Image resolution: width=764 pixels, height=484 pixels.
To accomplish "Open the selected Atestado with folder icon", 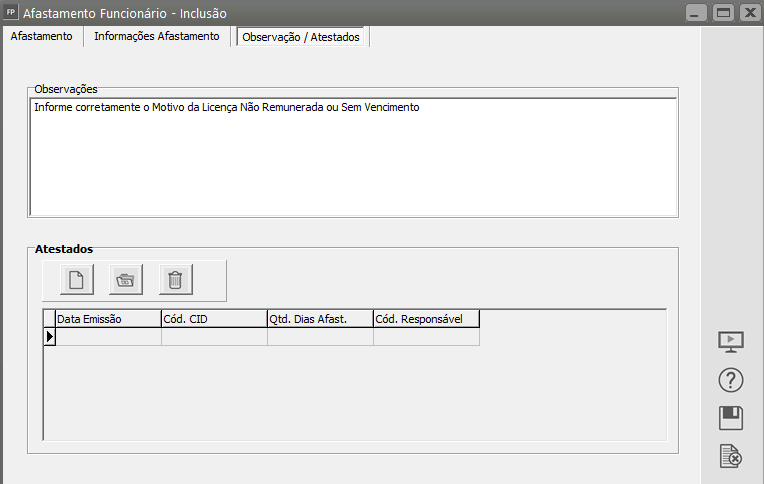I will (125, 280).
